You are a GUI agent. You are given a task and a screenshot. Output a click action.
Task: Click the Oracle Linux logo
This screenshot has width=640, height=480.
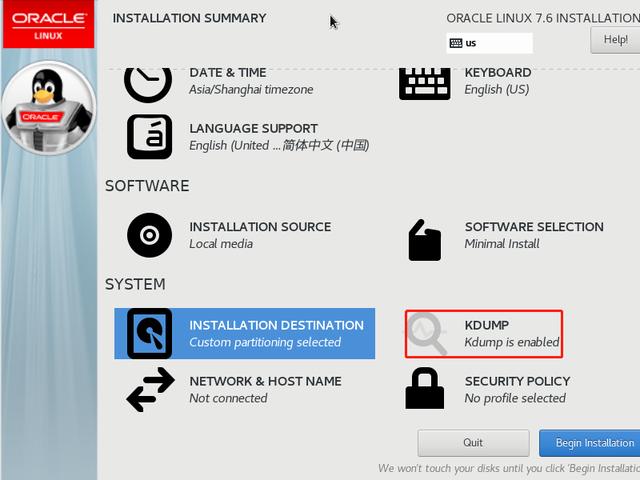point(49,24)
